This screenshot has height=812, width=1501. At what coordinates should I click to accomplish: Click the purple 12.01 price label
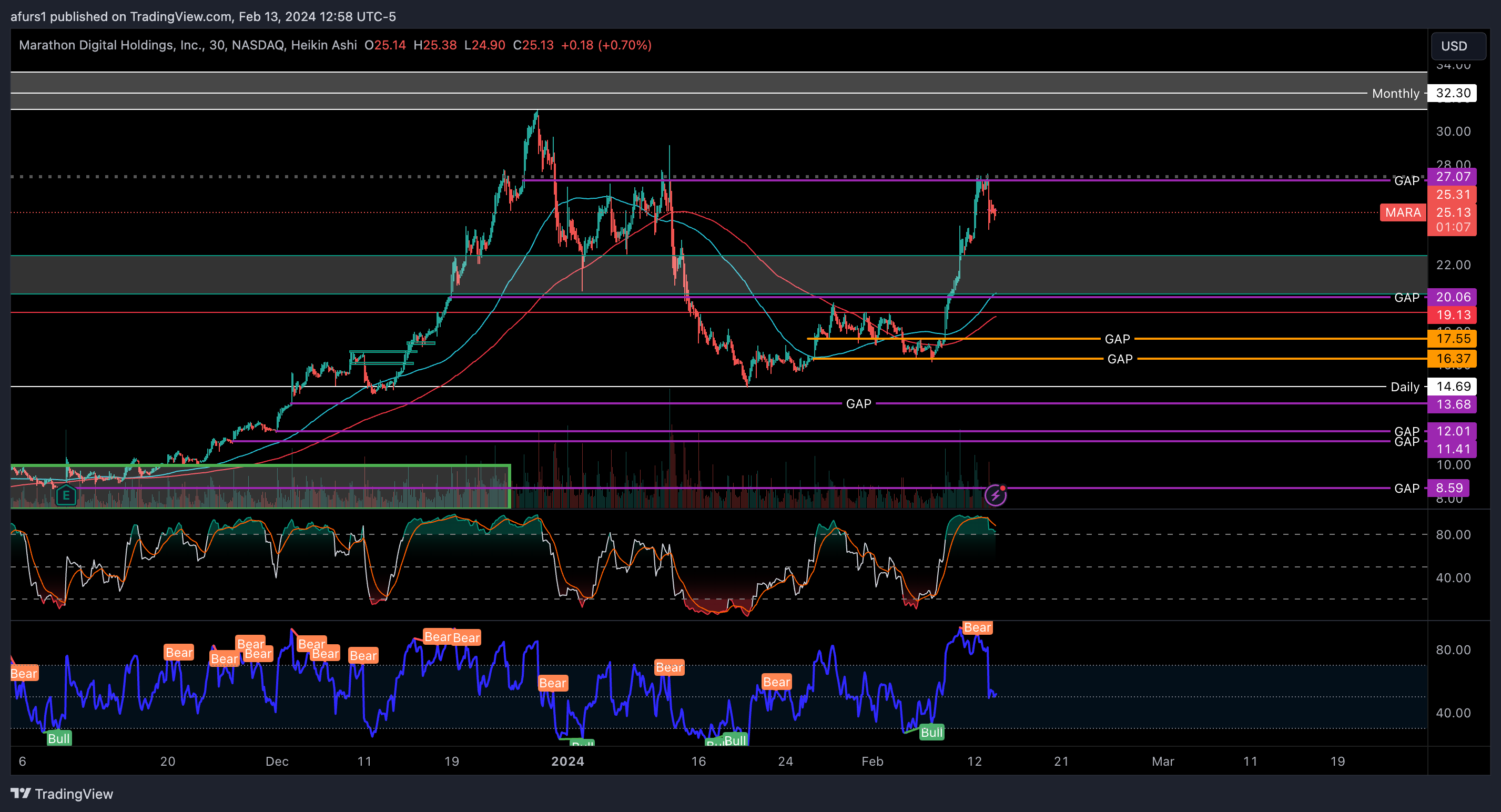[x=1452, y=431]
